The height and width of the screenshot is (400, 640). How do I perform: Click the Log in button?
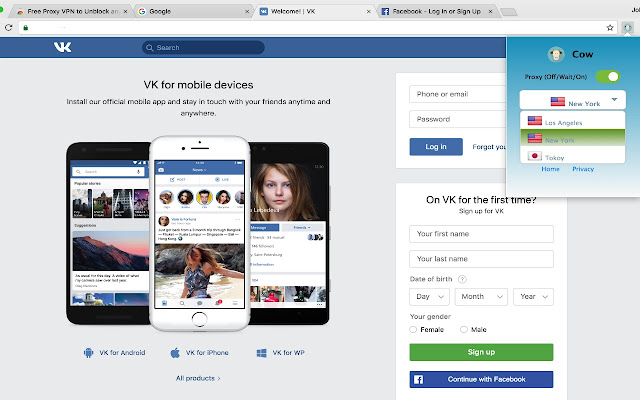(x=436, y=147)
